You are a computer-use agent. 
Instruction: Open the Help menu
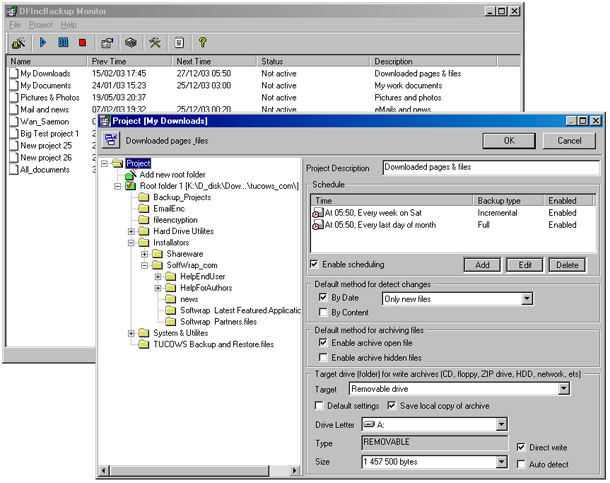click(68, 25)
